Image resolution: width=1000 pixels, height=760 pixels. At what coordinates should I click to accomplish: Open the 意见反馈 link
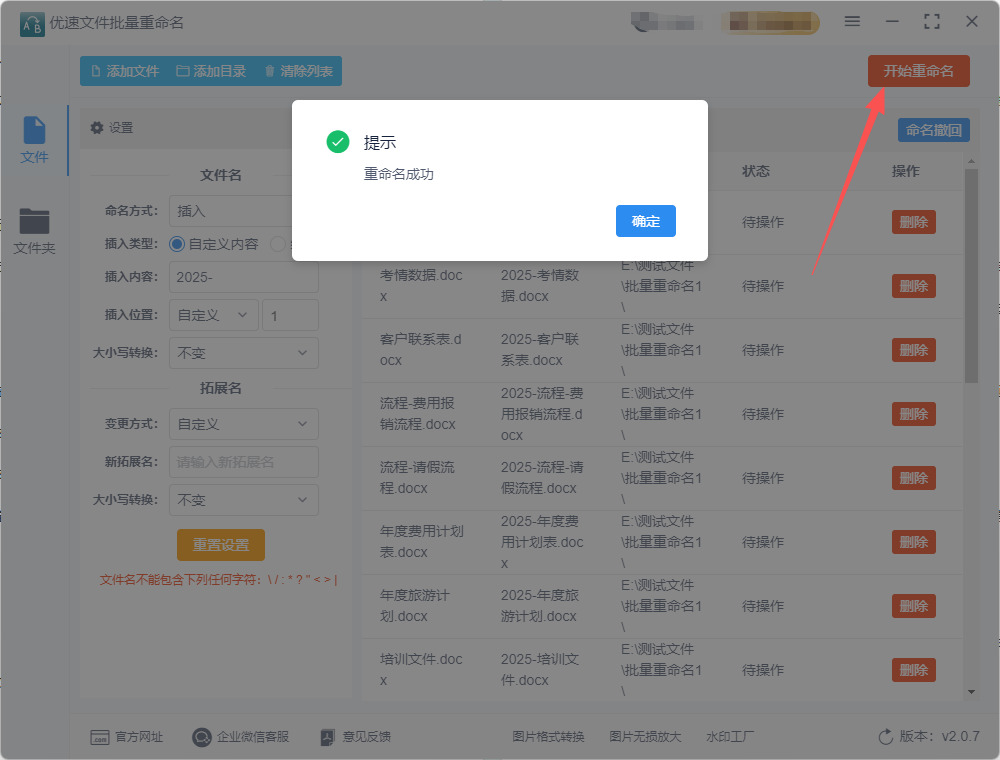[x=355, y=737]
